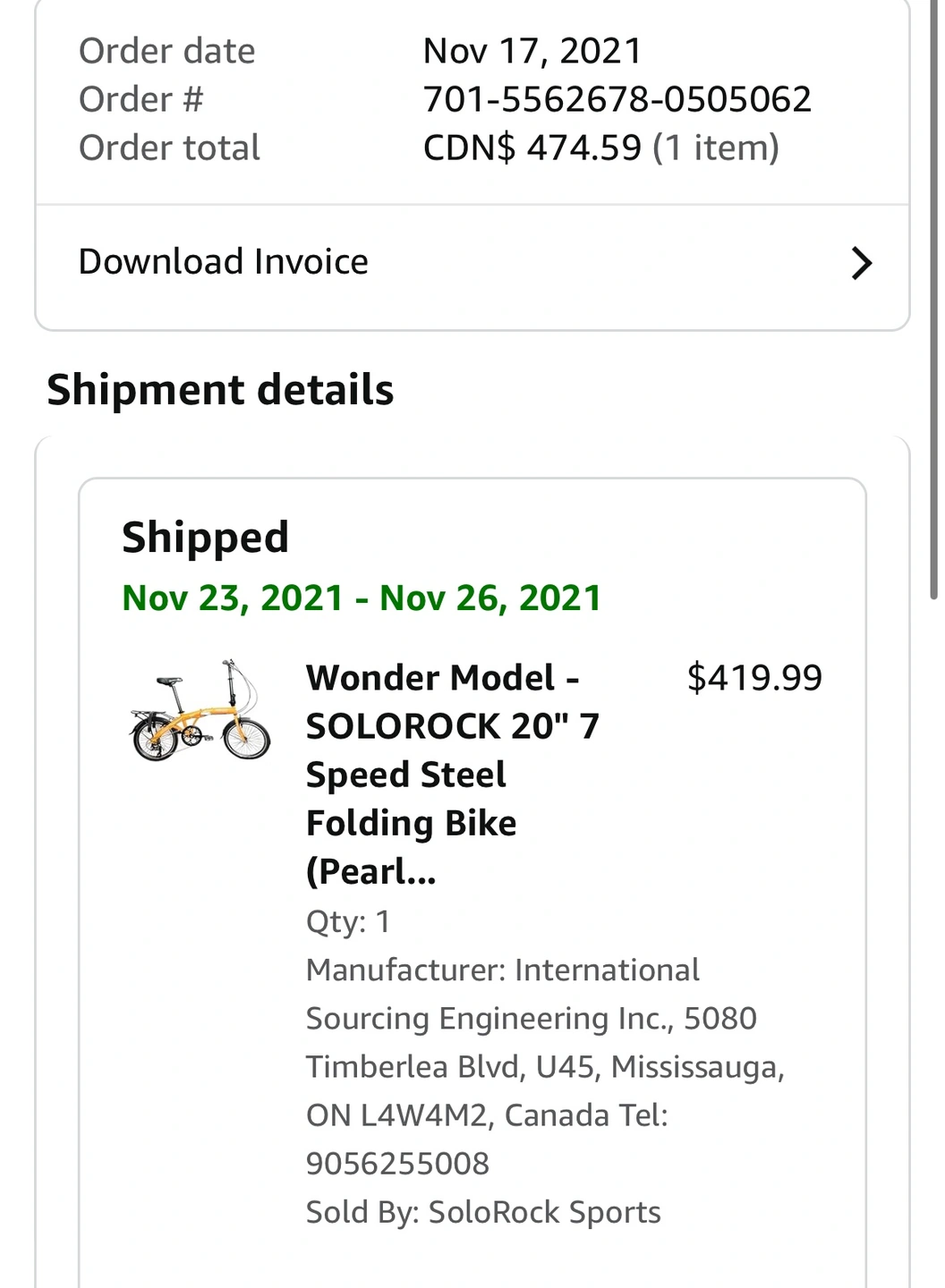Click the Shipment details heading
Viewport: 945px width, 1288px height.
tap(220, 390)
